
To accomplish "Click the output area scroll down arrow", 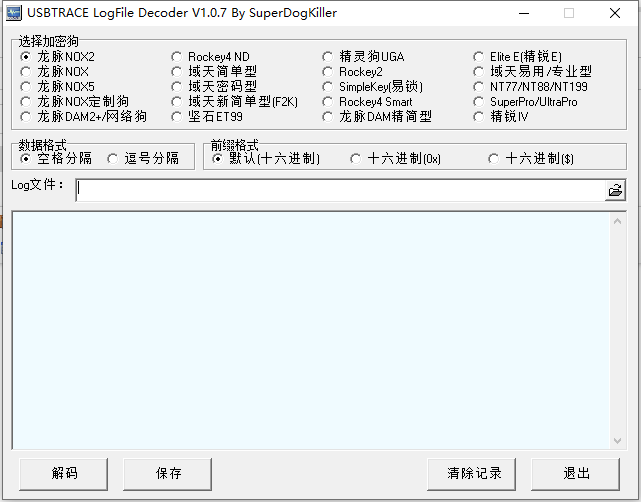I will tap(617, 441).
